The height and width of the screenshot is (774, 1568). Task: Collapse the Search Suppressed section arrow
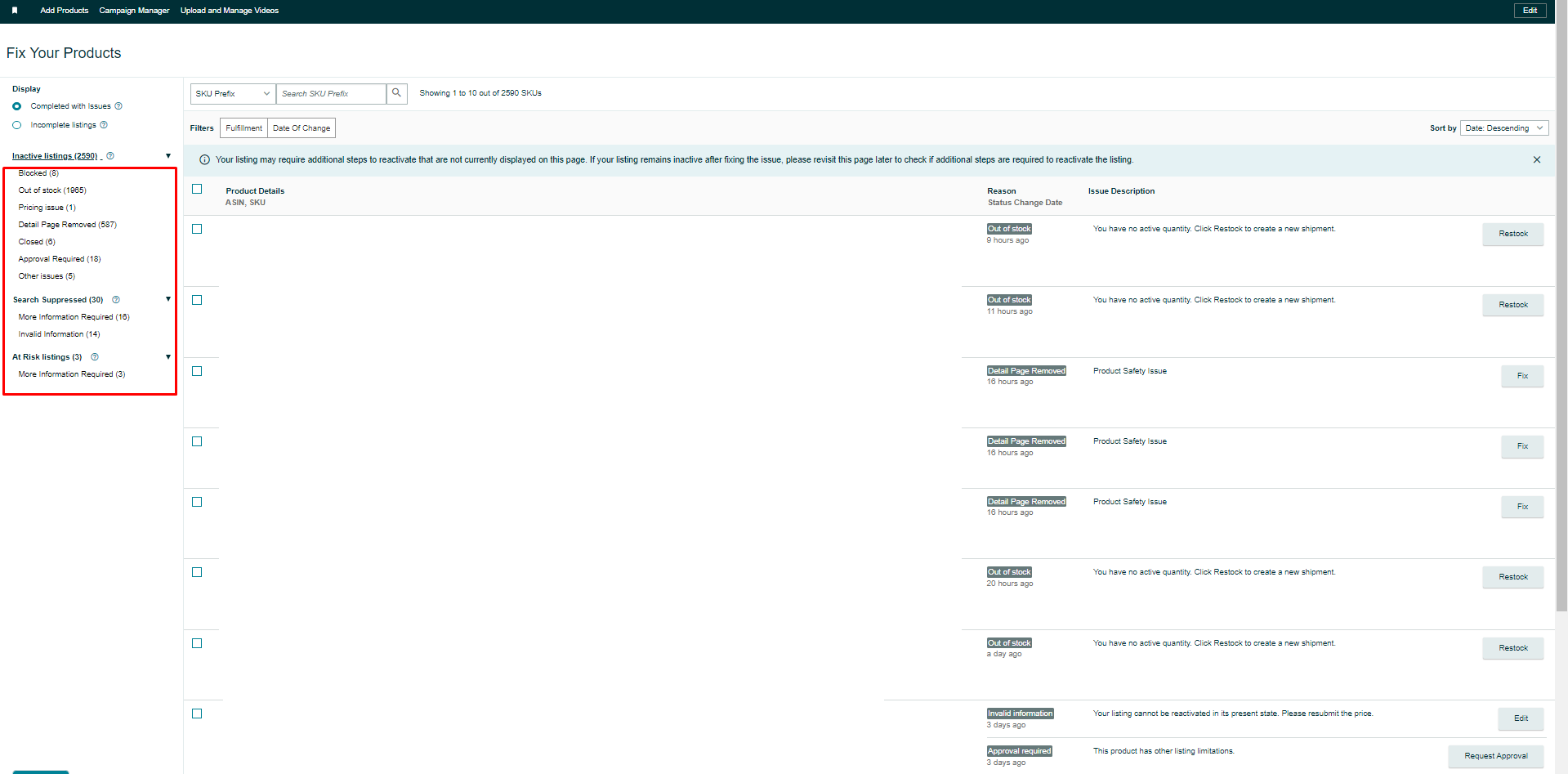168,299
